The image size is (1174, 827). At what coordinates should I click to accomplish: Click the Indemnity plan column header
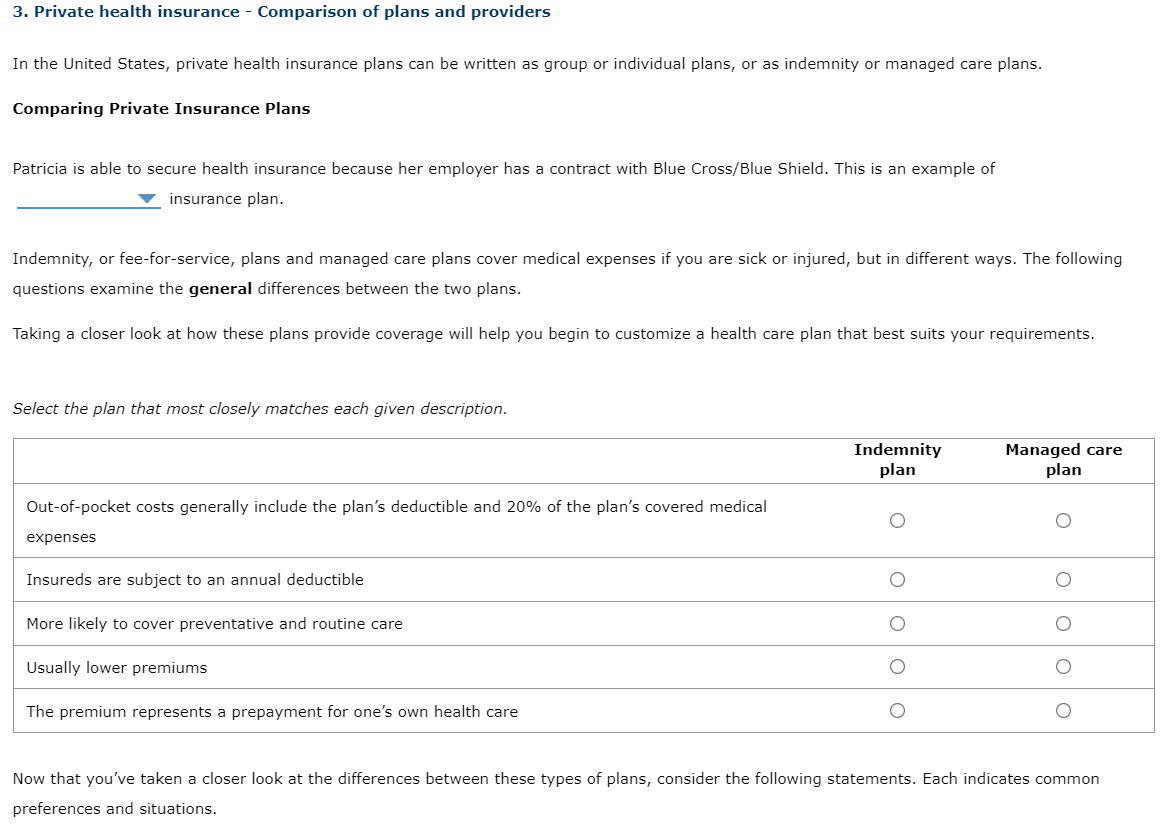coord(897,459)
